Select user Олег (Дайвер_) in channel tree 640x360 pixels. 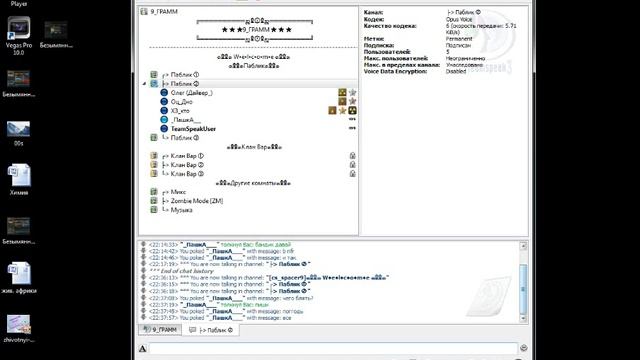[x=191, y=93]
